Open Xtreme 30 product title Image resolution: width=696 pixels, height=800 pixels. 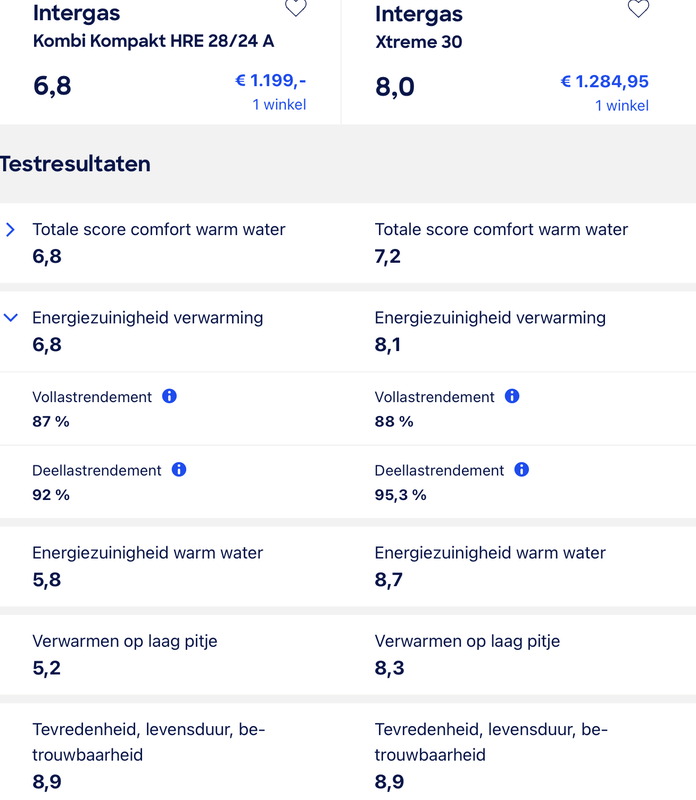click(x=418, y=42)
